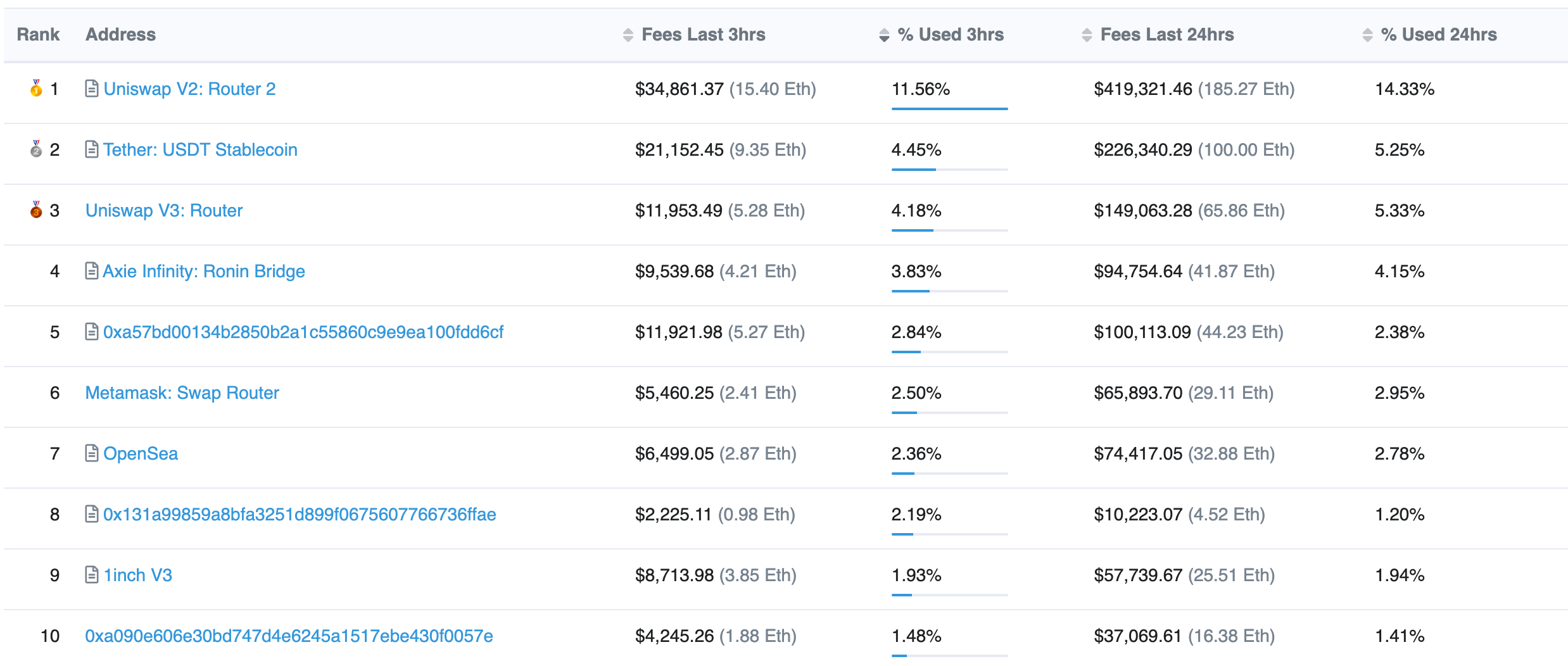1568x666 pixels.
Task: Open address 0xa57bd00134b2850b2a1c55860c9e9ea100fdd6cf
Action: point(303,332)
